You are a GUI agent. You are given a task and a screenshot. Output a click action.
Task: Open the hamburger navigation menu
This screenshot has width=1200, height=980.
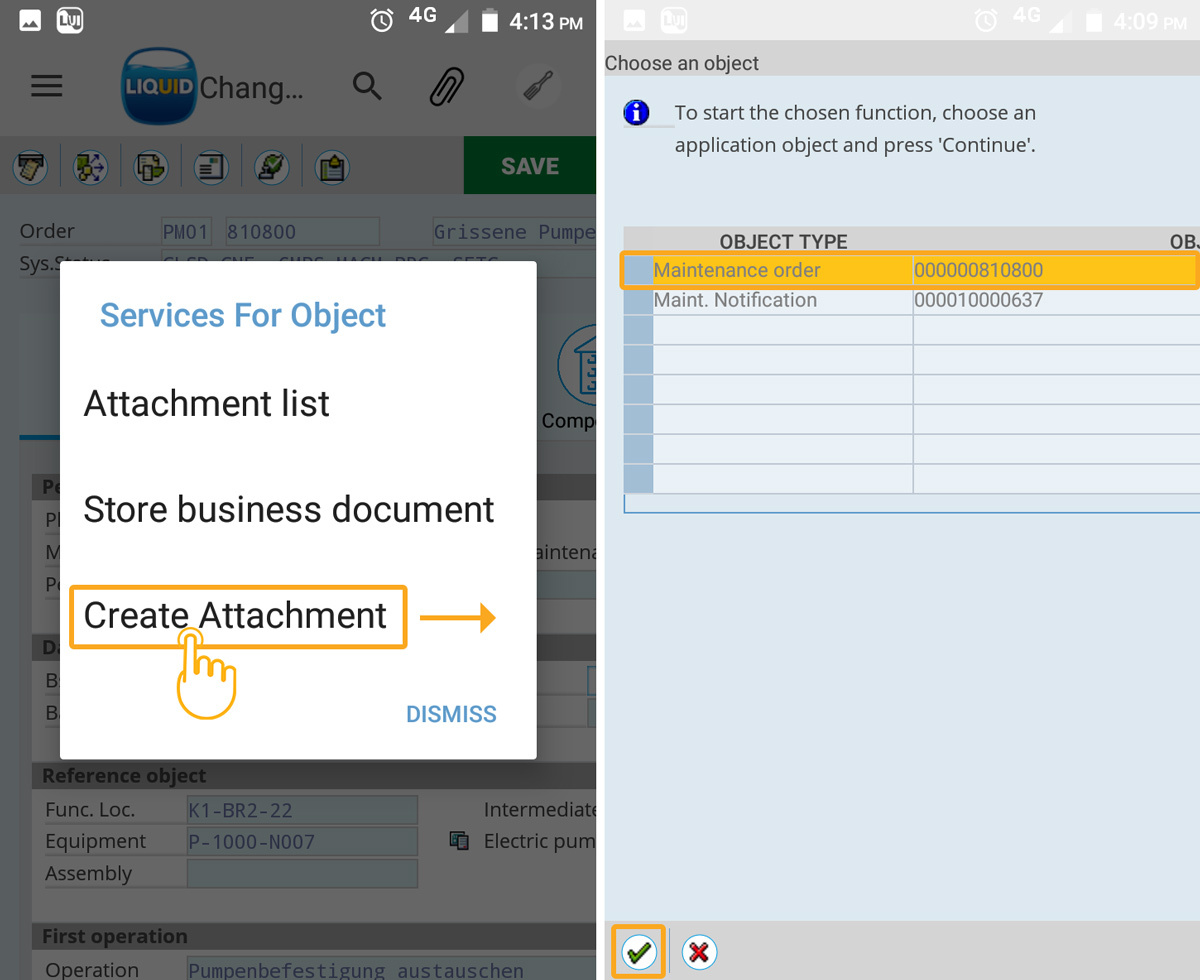click(x=47, y=86)
